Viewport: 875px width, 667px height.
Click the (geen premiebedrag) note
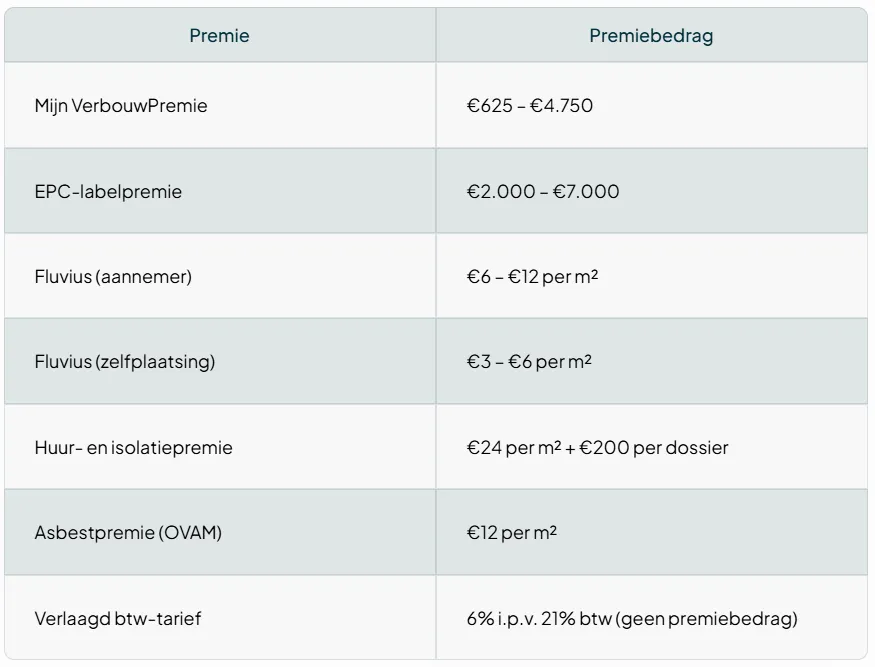click(706, 619)
